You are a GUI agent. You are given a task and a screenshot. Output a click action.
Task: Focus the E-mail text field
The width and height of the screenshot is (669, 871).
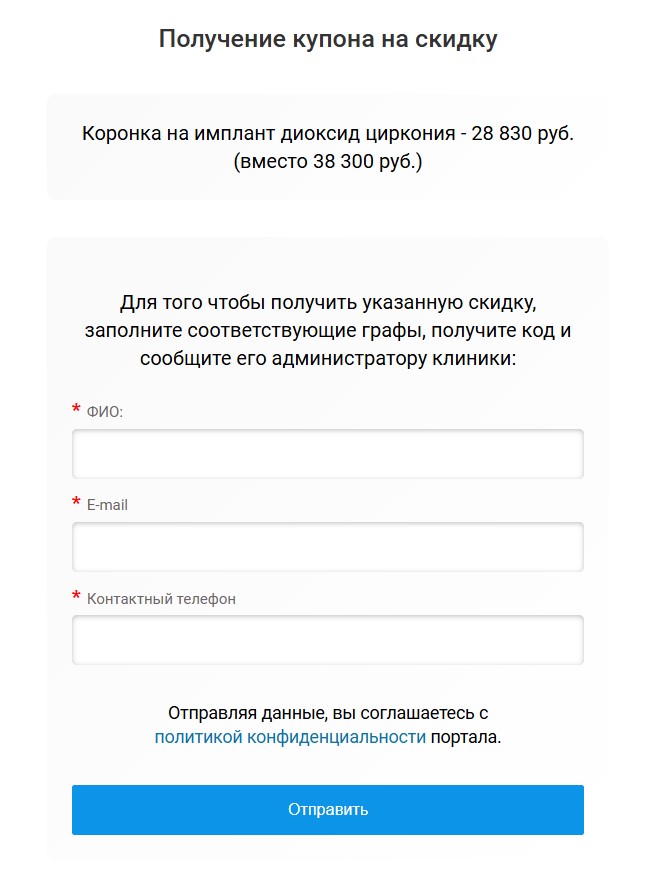click(x=327, y=547)
